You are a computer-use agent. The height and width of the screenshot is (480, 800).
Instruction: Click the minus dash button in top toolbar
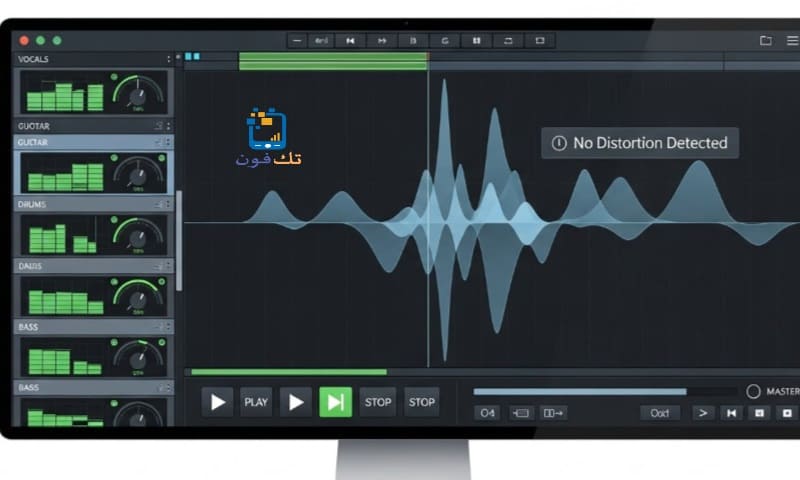[x=297, y=41]
